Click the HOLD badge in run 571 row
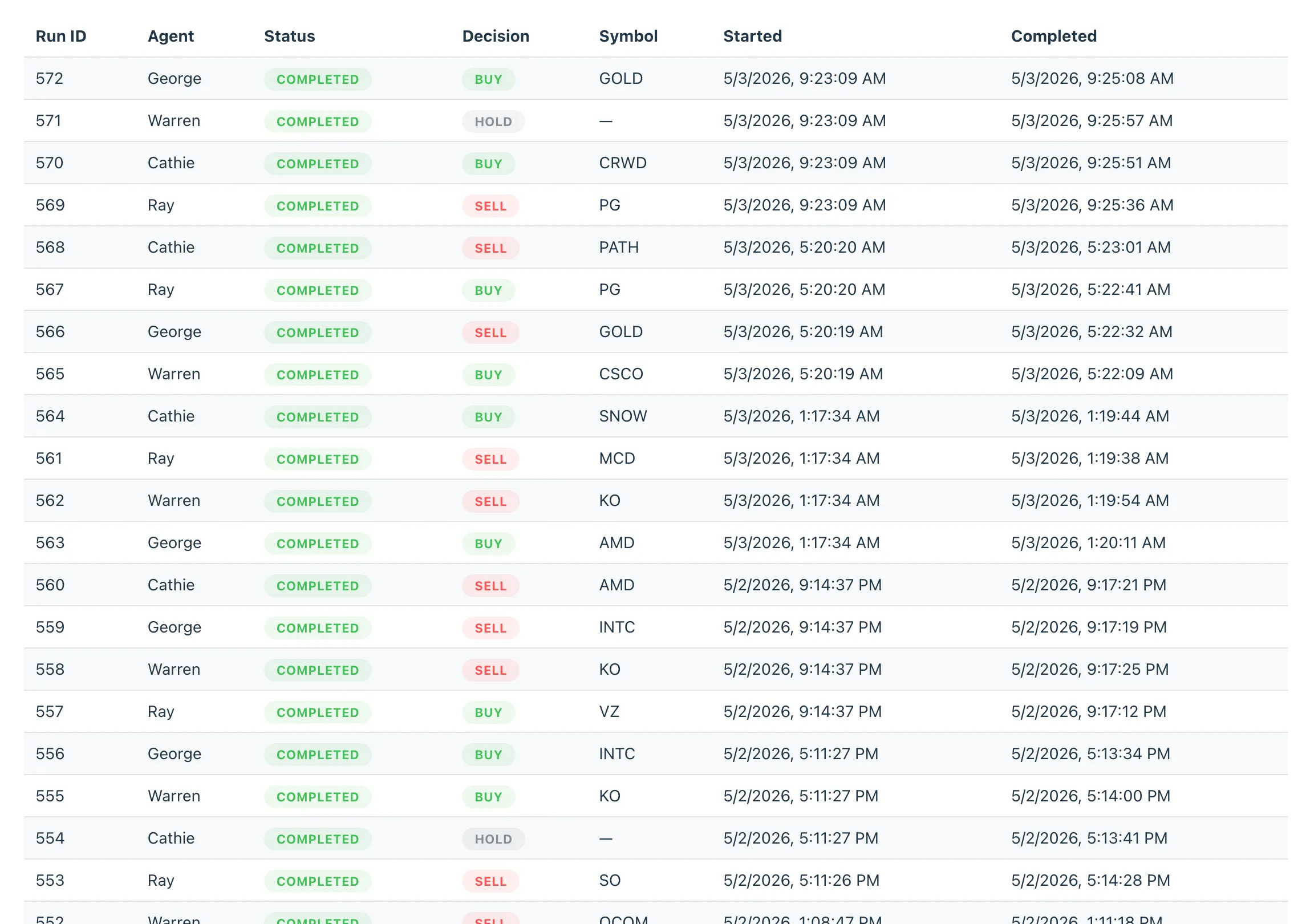Screen dimensions: 1306x924 pyautogui.click(x=493, y=121)
